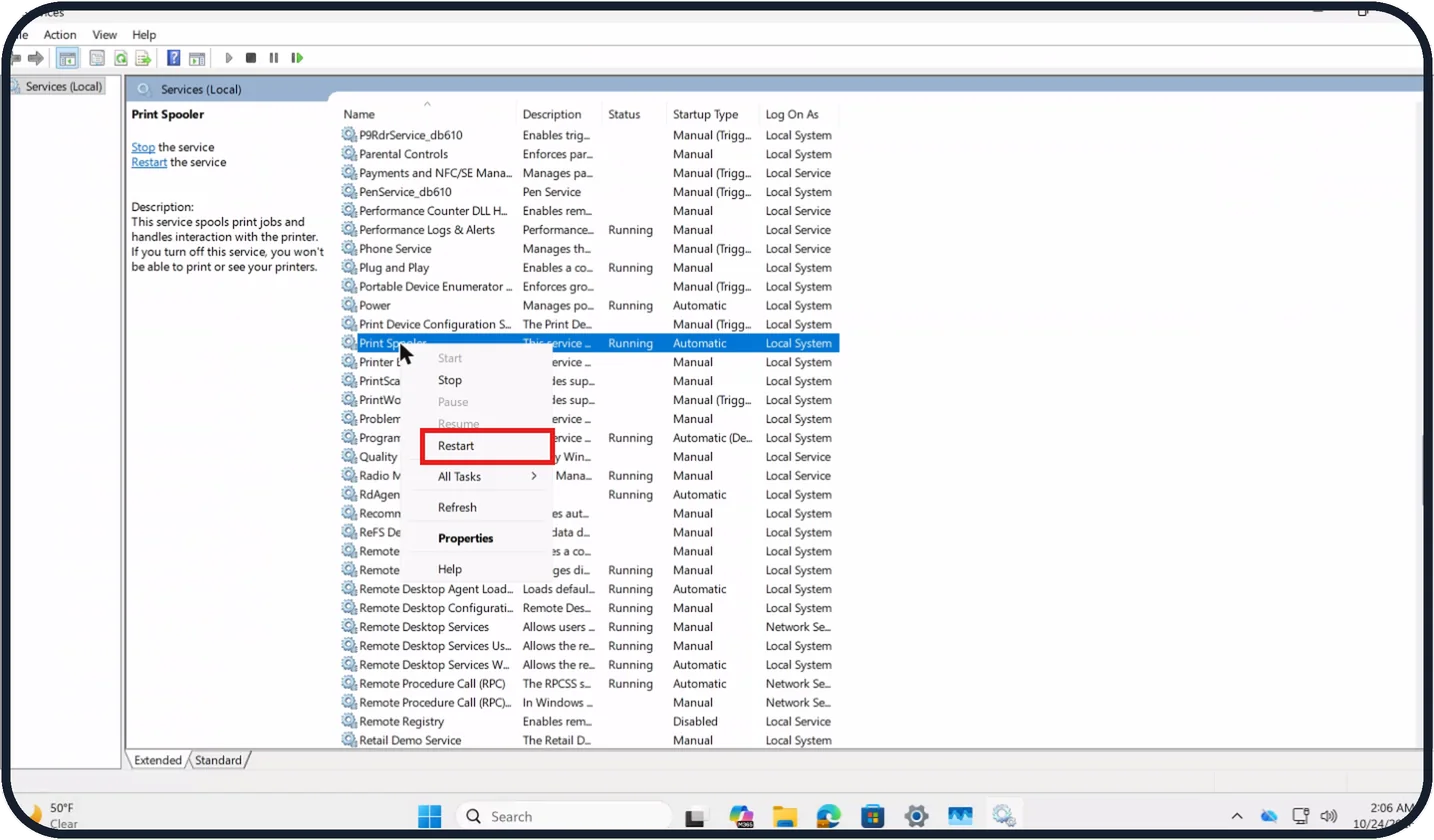Click the gear icon beside Retail Demo Service

349,740
